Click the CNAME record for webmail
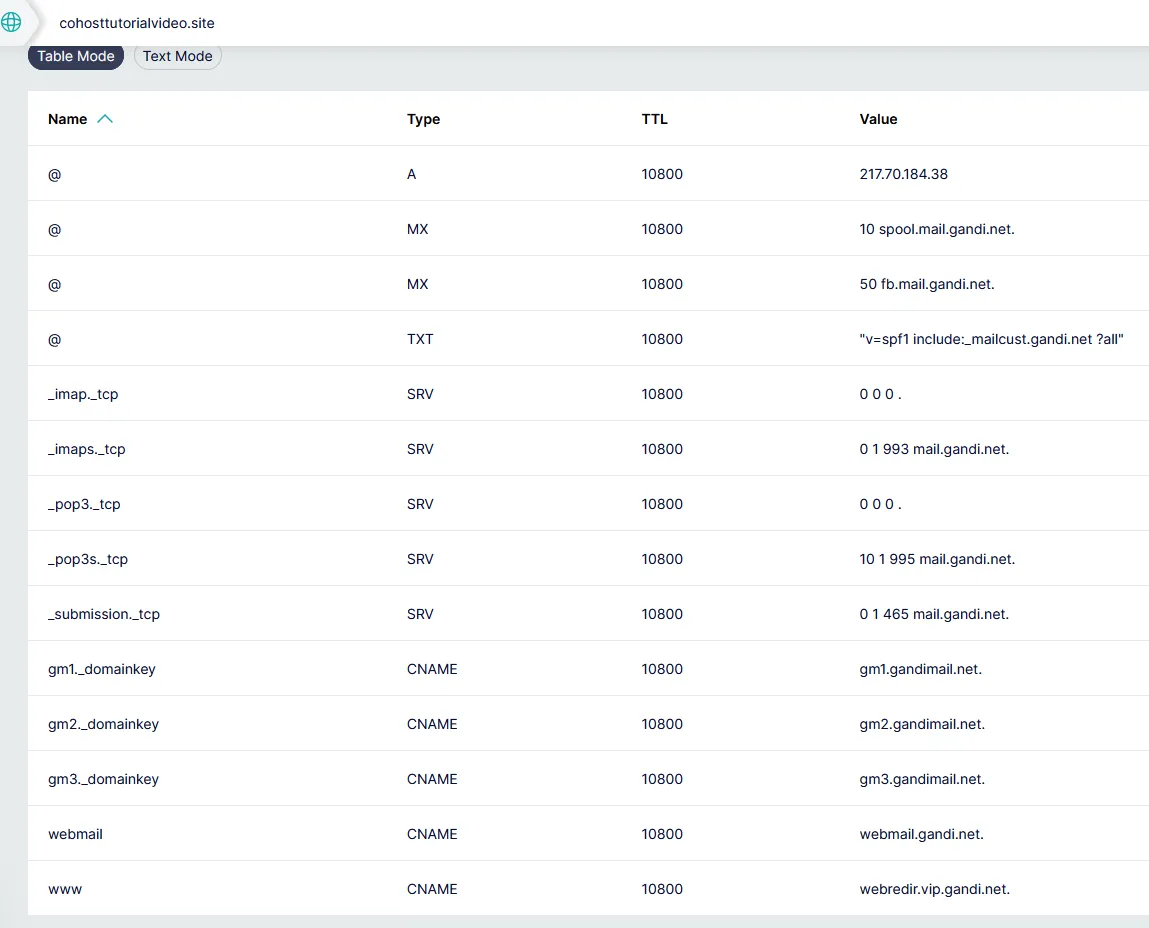The width and height of the screenshot is (1149, 928). 432,833
